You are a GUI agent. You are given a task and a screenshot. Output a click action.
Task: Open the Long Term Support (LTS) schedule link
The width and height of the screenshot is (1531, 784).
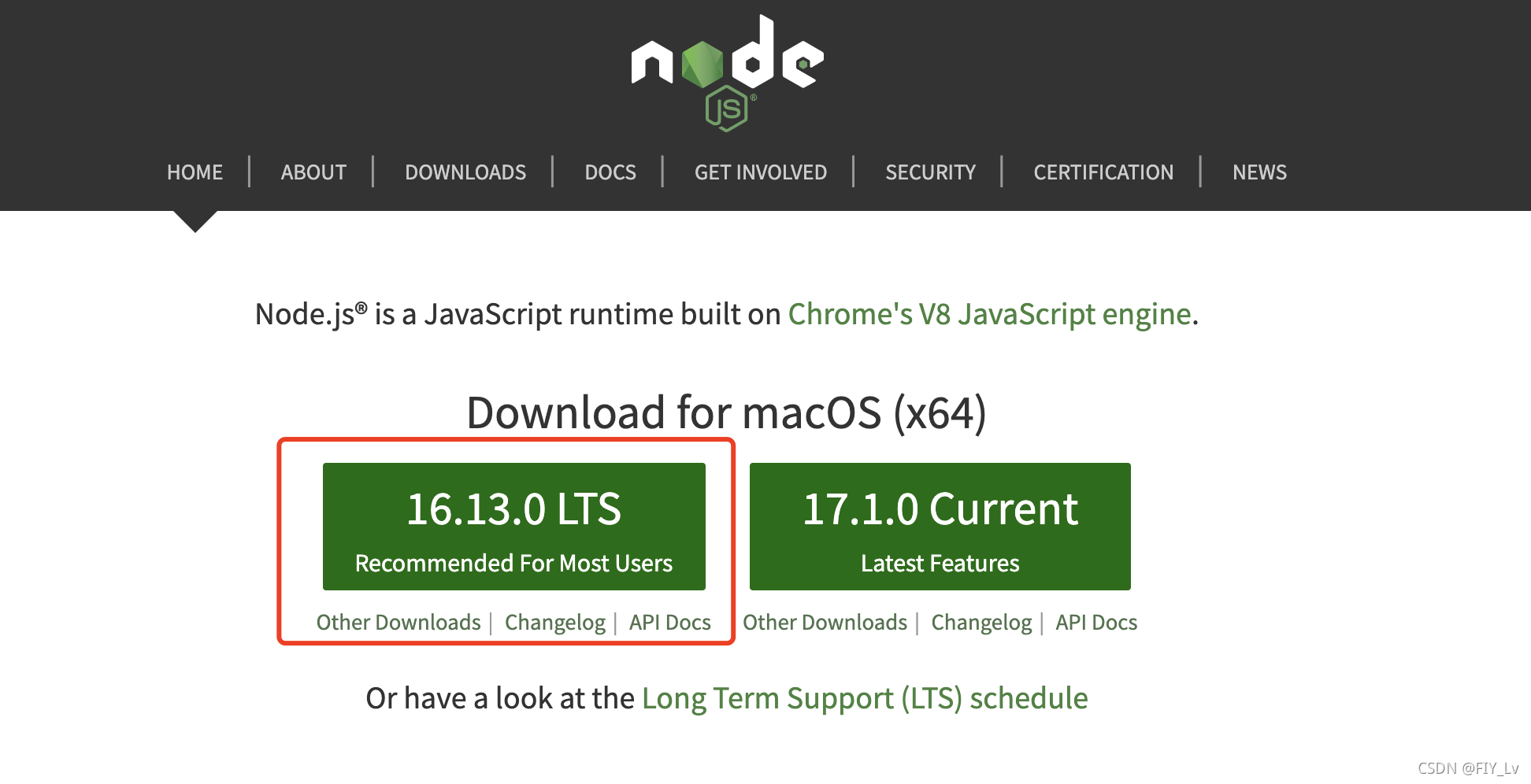[x=865, y=699]
